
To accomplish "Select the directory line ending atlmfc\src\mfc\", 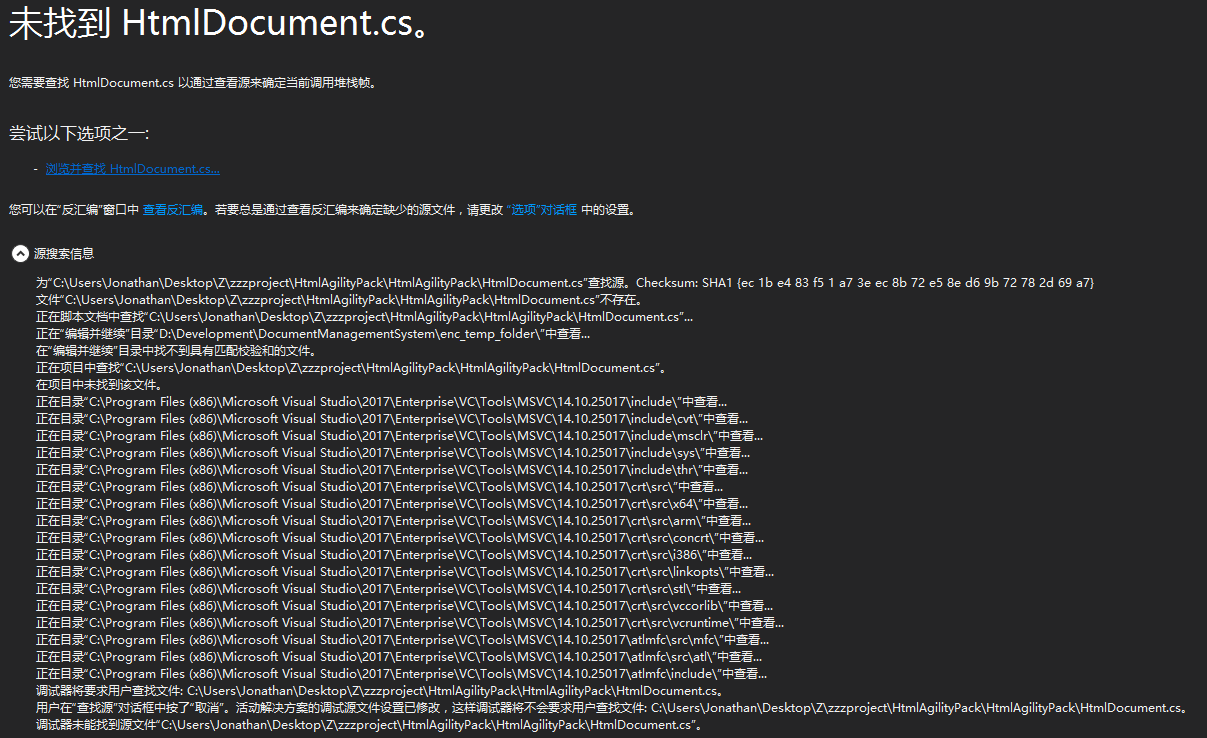I will click(x=403, y=640).
